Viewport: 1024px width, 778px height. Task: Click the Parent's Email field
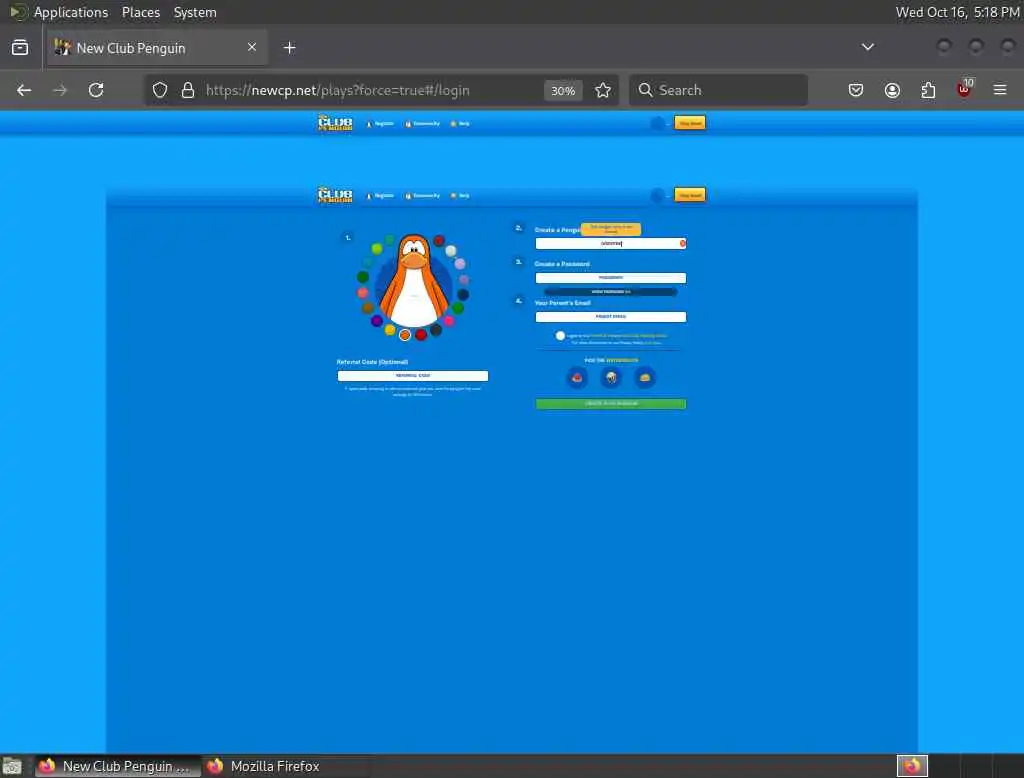pyautogui.click(x=611, y=317)
